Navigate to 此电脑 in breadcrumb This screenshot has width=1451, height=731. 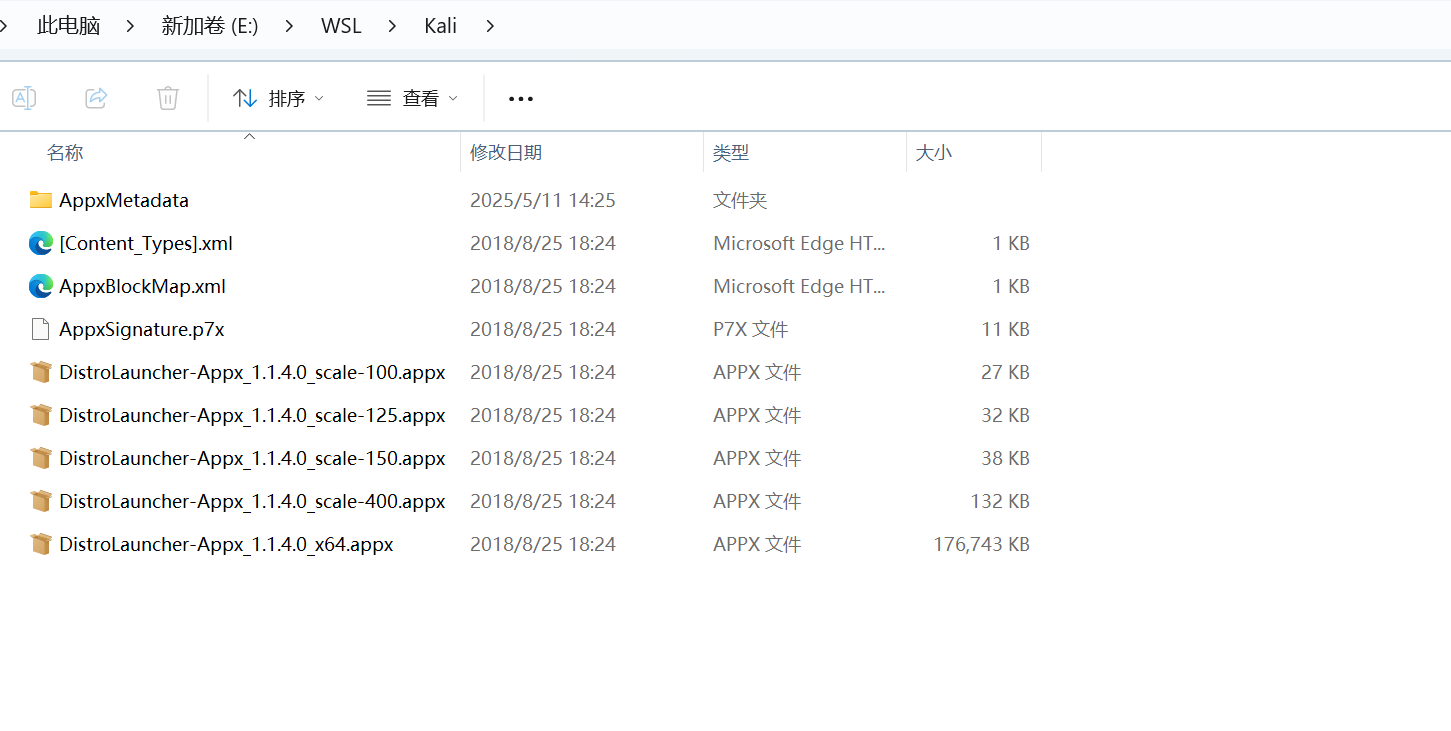coord(69,26)
